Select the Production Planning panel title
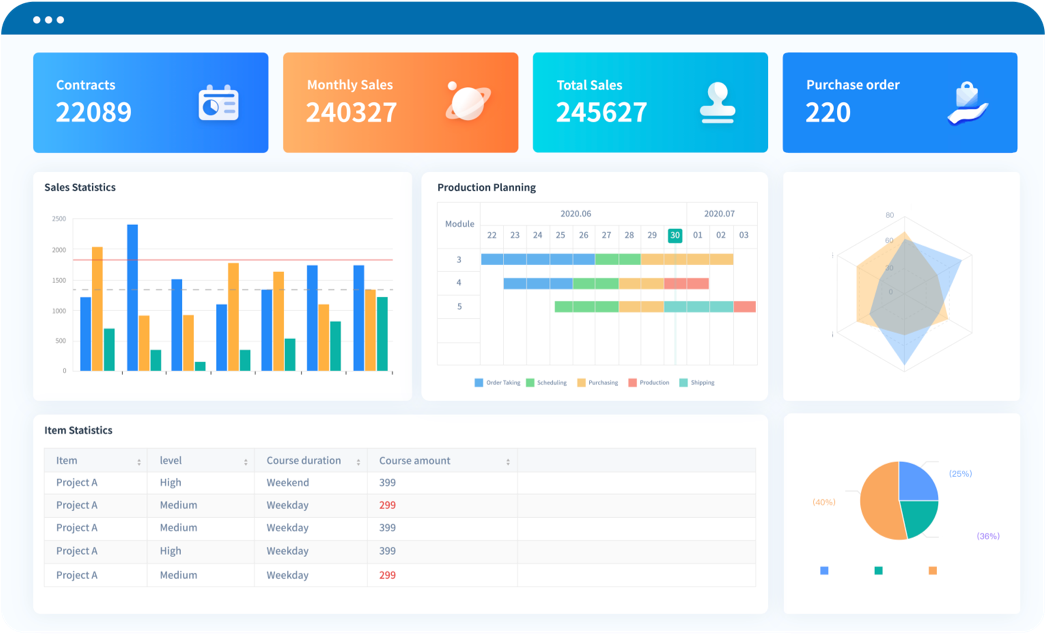The image size is (1046, 634). point(486,187)
